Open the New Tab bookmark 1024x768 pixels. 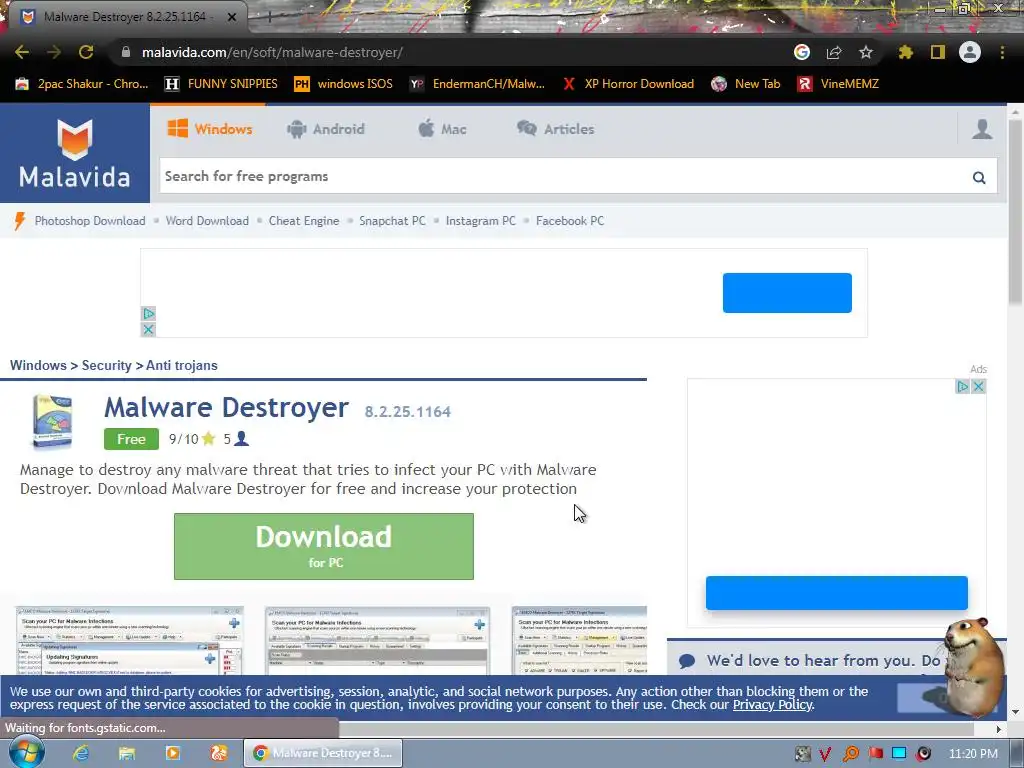pos(746,84)
